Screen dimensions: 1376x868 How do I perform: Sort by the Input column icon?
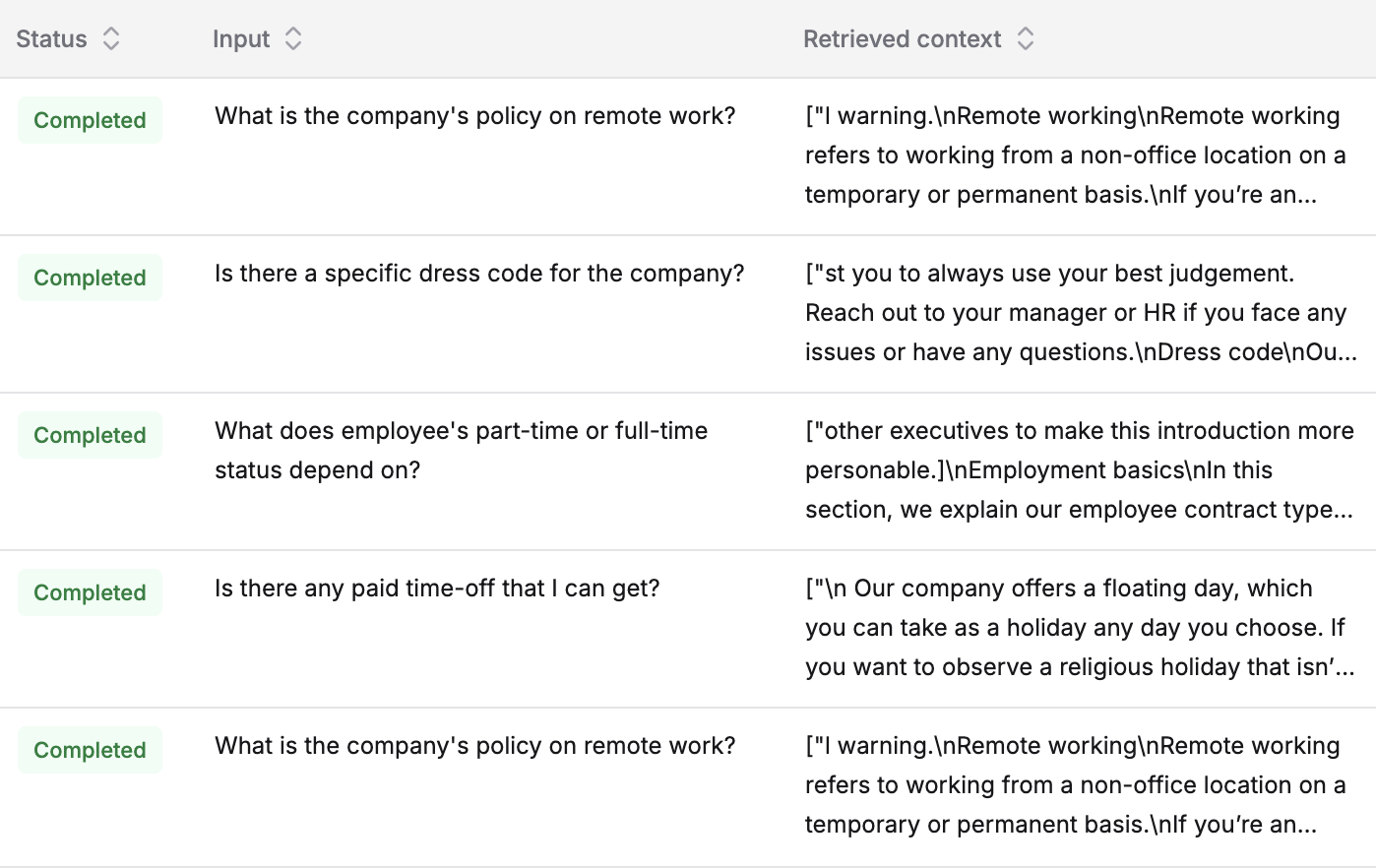point(292,39)
